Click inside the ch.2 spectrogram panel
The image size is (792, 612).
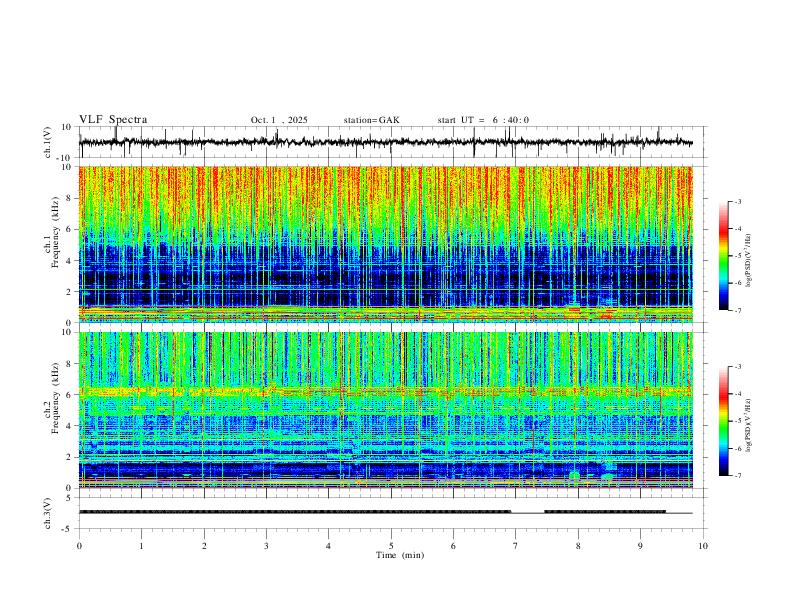pos(385,410)
